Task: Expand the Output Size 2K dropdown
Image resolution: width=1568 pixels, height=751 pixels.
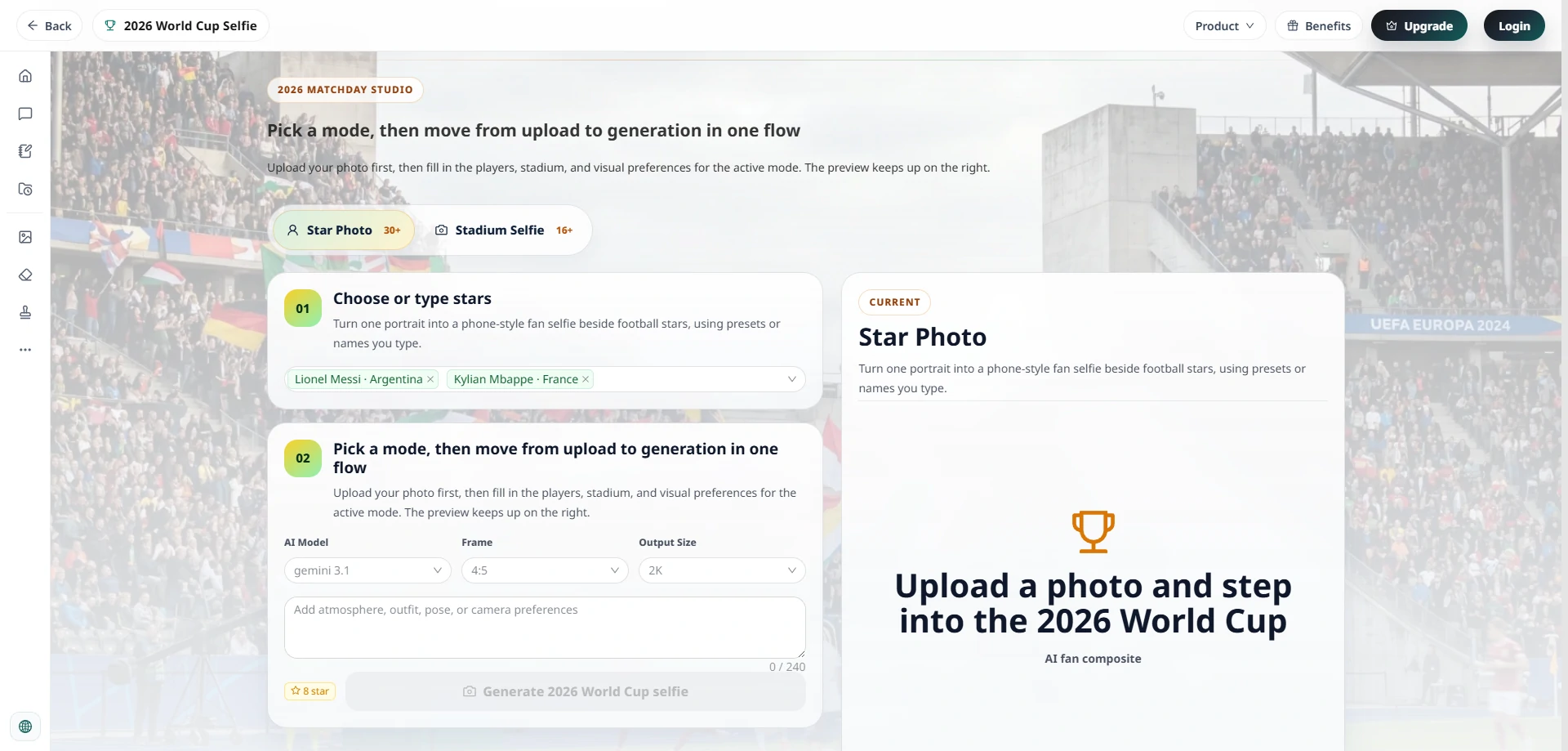Action: pyautogui.click(x=722, y=570)
